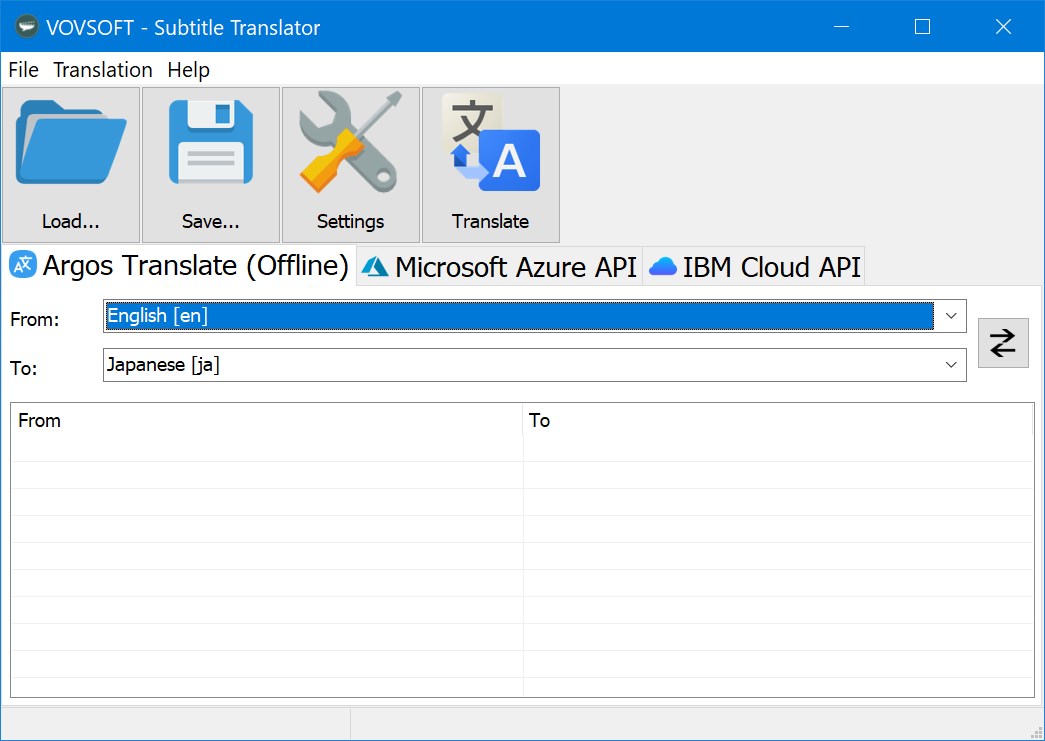Click the resize grip at bottom-right corner

point(1038,734)
